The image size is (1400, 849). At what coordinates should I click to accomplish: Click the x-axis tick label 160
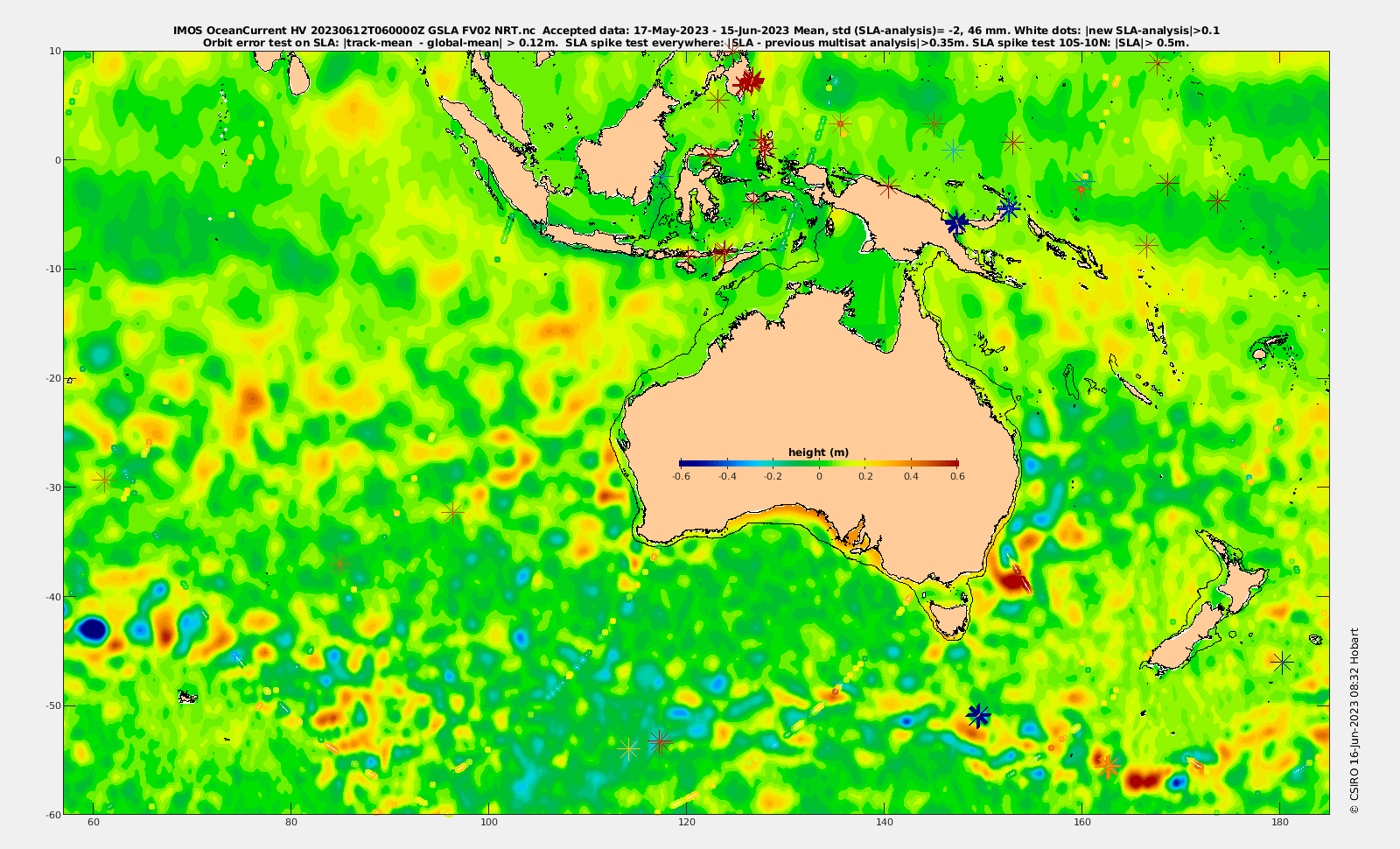tap(1082, 822)
